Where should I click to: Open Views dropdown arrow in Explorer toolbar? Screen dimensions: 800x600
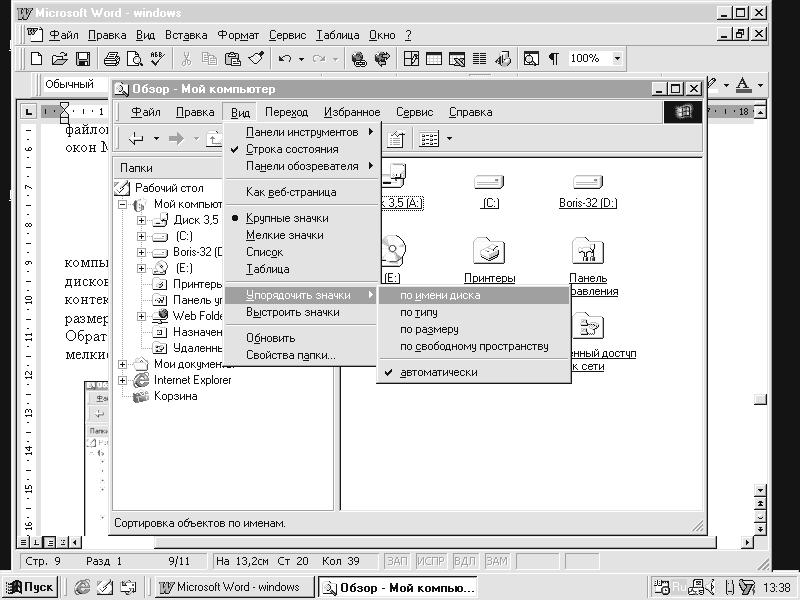pyautogui.click(x=449, y=138)
